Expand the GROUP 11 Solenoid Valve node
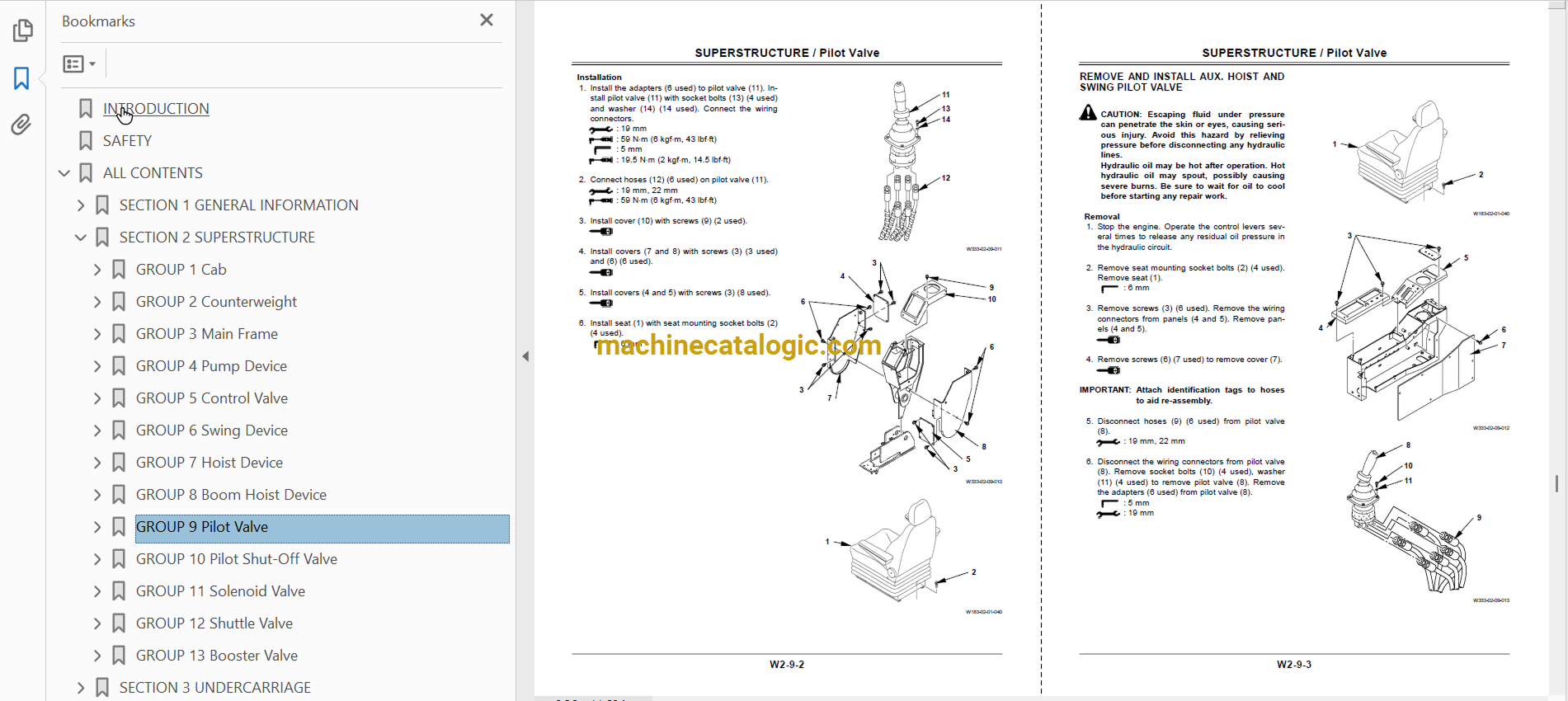 tap(97, 591)
